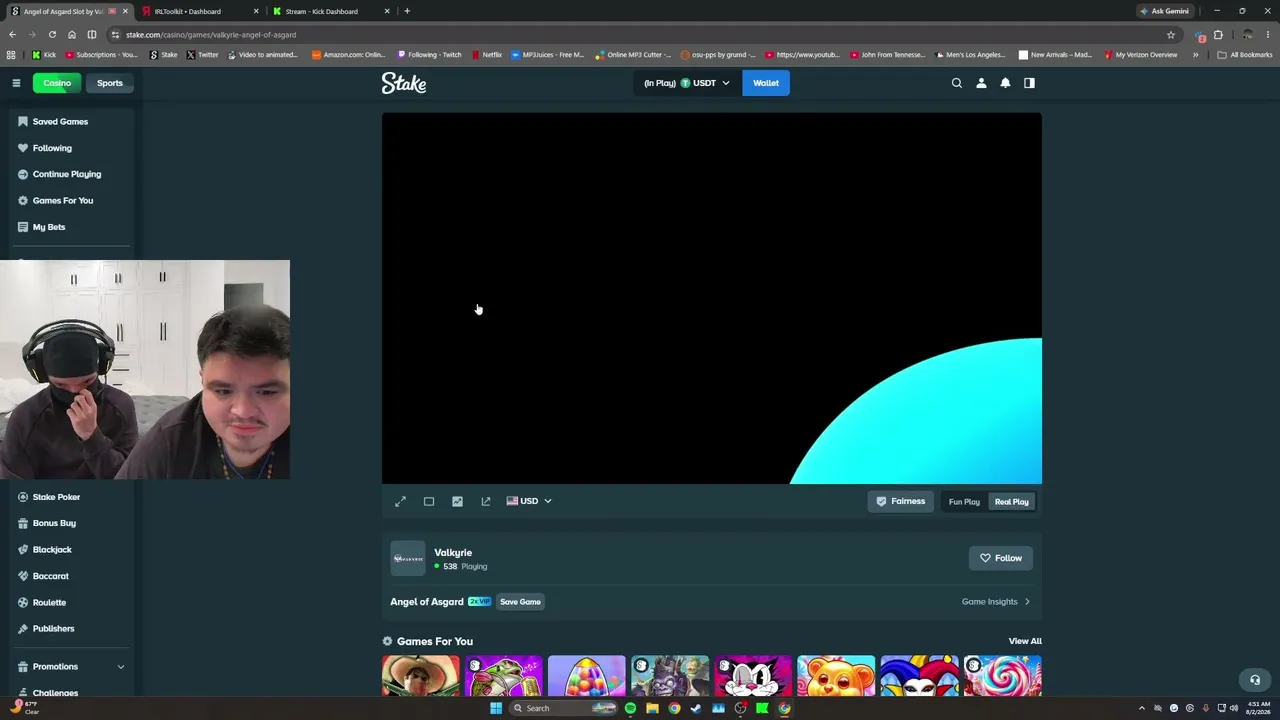Switch to Real Play mode
The width and height of the screenshot is (1280, 720).
1012,502
